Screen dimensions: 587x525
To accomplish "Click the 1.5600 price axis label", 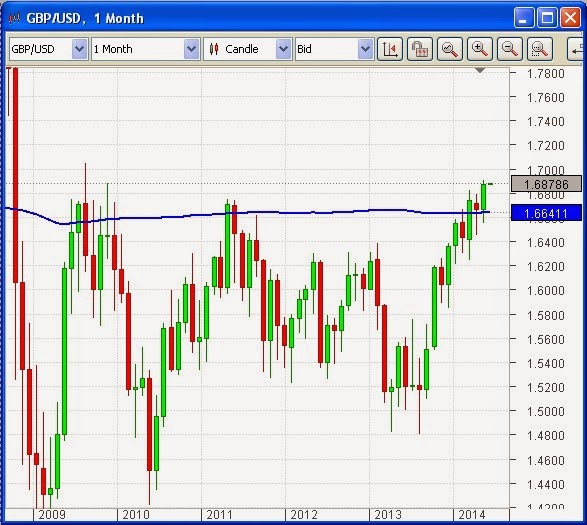I will (545, 339).
